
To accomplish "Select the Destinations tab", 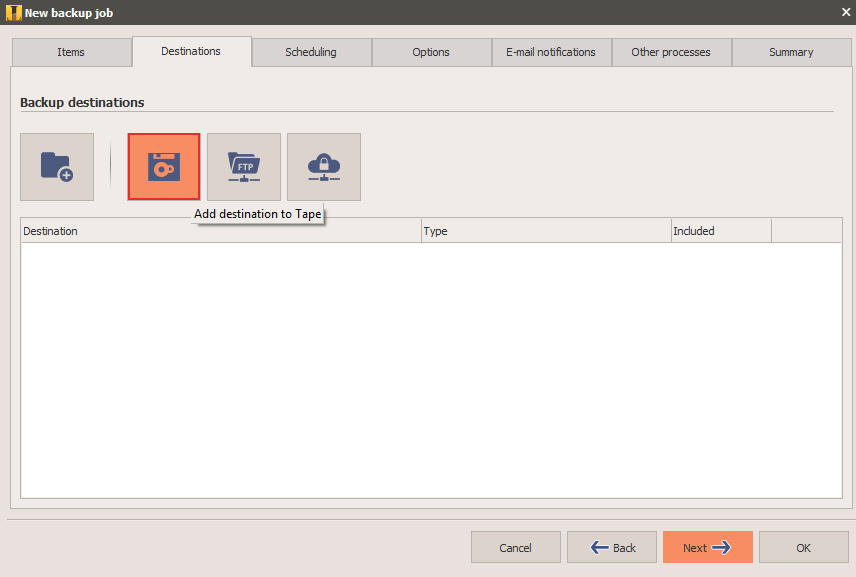I will pos(191,52).
